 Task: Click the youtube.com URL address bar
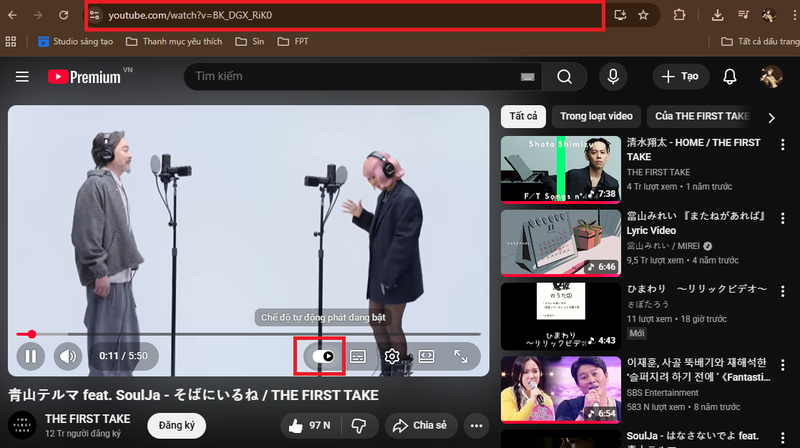click(x=345, y=15)
